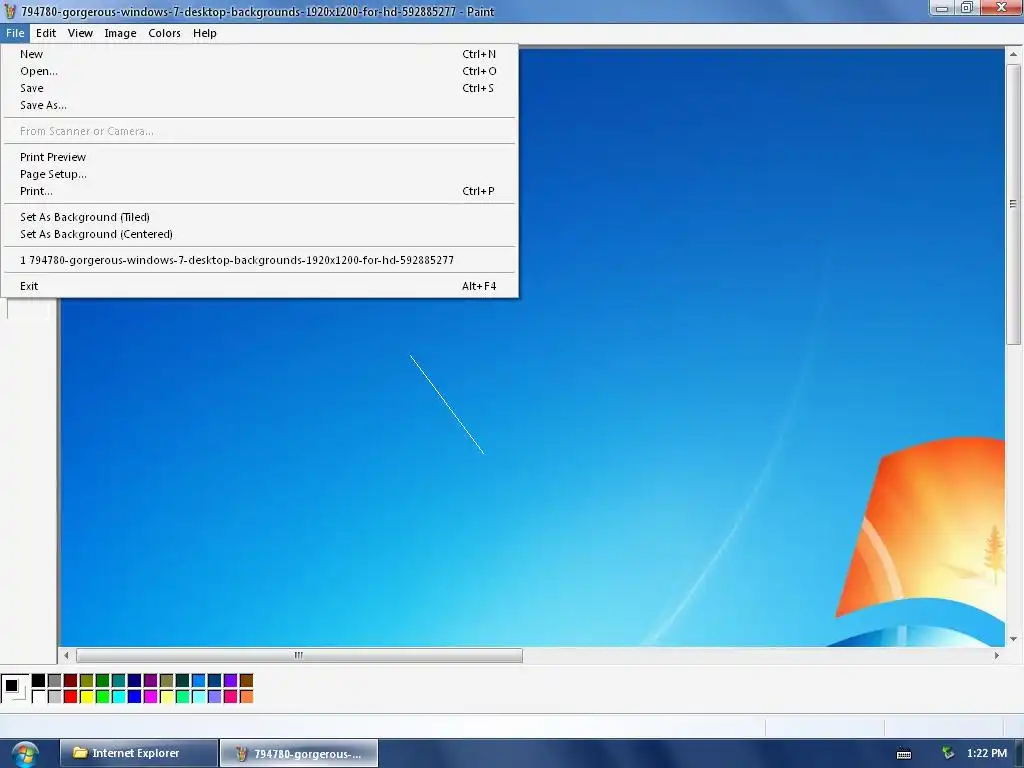Select Set As Background (Tiled)
The image size is (1024, 768).
coord(259,217)
